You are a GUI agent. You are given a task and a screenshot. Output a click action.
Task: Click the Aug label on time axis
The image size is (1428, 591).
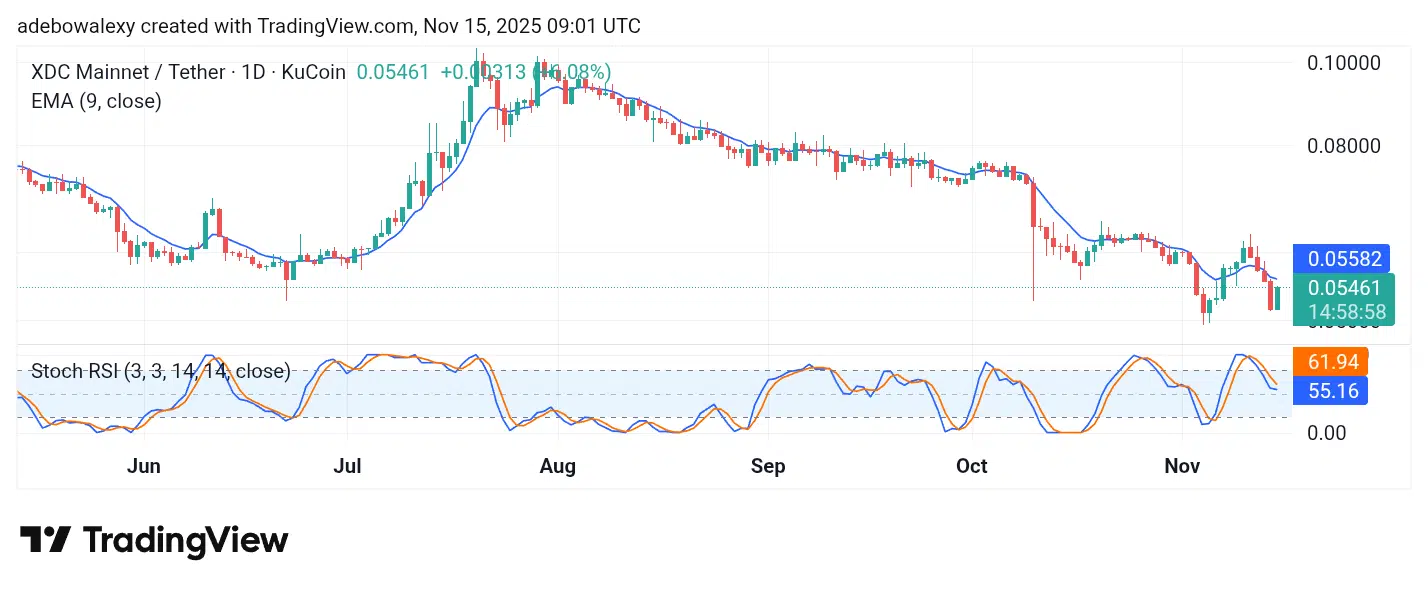tap(557, 467)
